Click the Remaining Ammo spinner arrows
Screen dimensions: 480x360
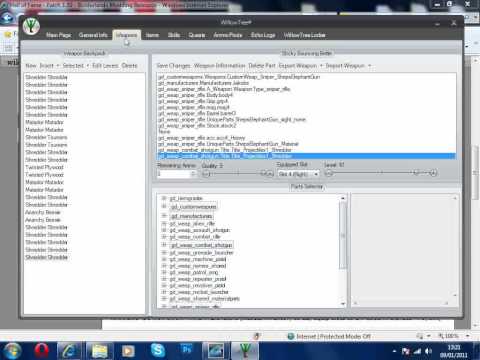193,174
